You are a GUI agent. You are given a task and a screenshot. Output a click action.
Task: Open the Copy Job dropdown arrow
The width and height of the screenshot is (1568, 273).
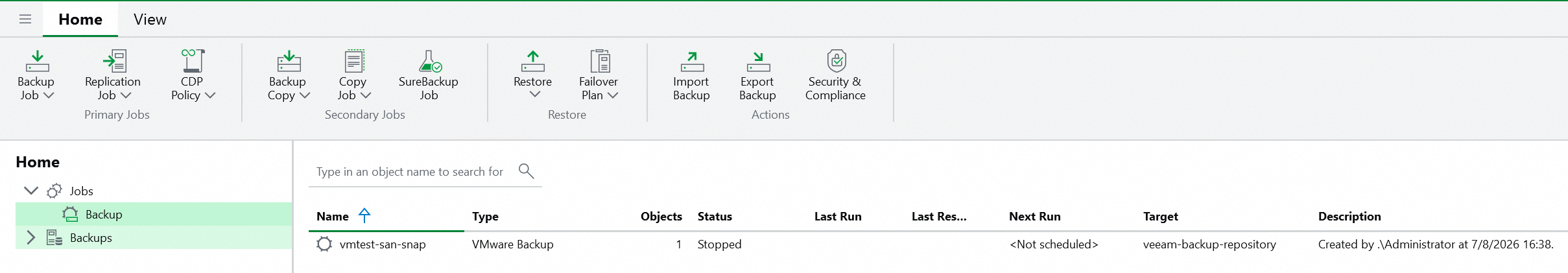(365, 95)
